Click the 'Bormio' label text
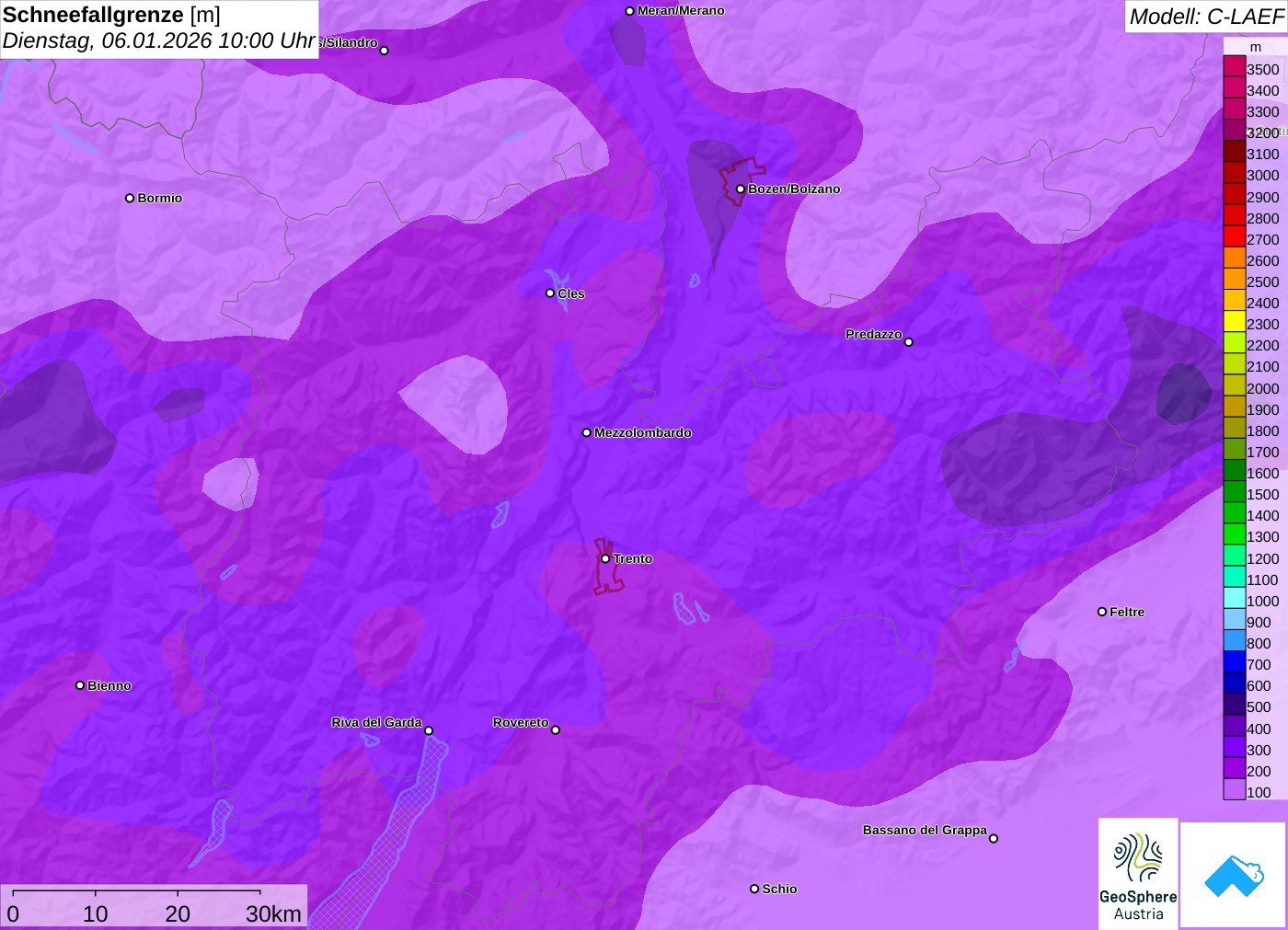The width and height of the screenshot is (1288, 930). [x=160, y=198]
